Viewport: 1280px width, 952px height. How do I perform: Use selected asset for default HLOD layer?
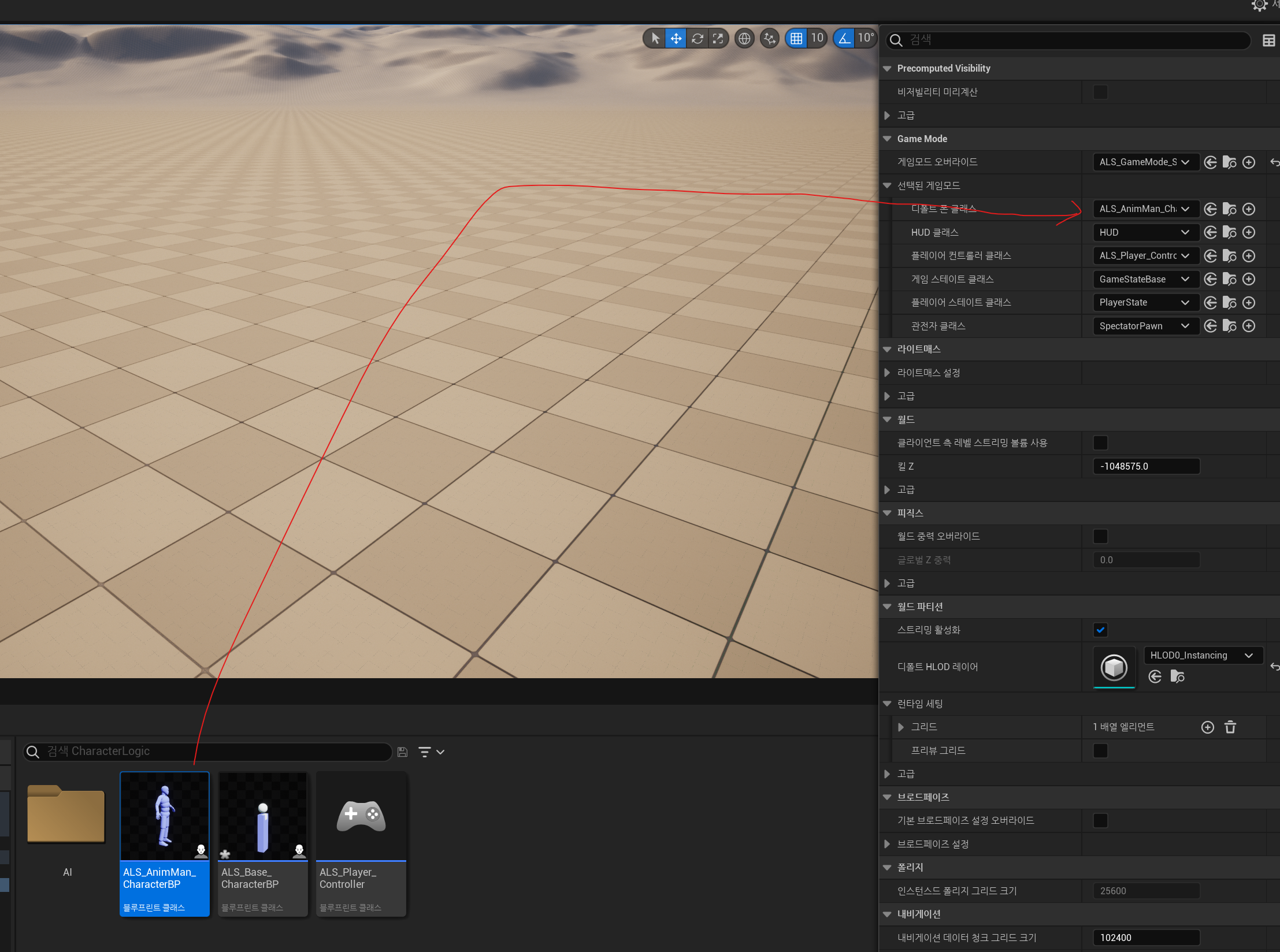pos(1155,676)
